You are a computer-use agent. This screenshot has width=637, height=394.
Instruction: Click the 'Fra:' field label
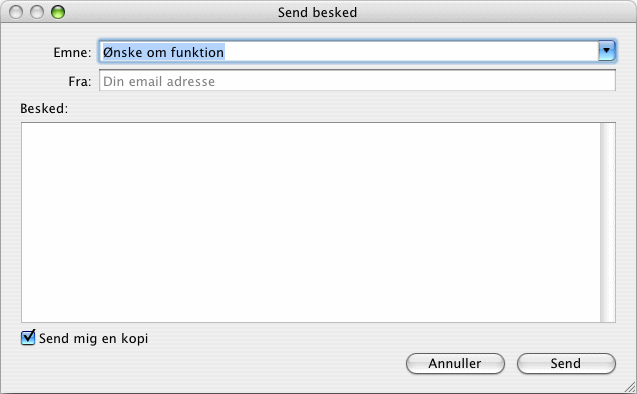tap(80, 82)
